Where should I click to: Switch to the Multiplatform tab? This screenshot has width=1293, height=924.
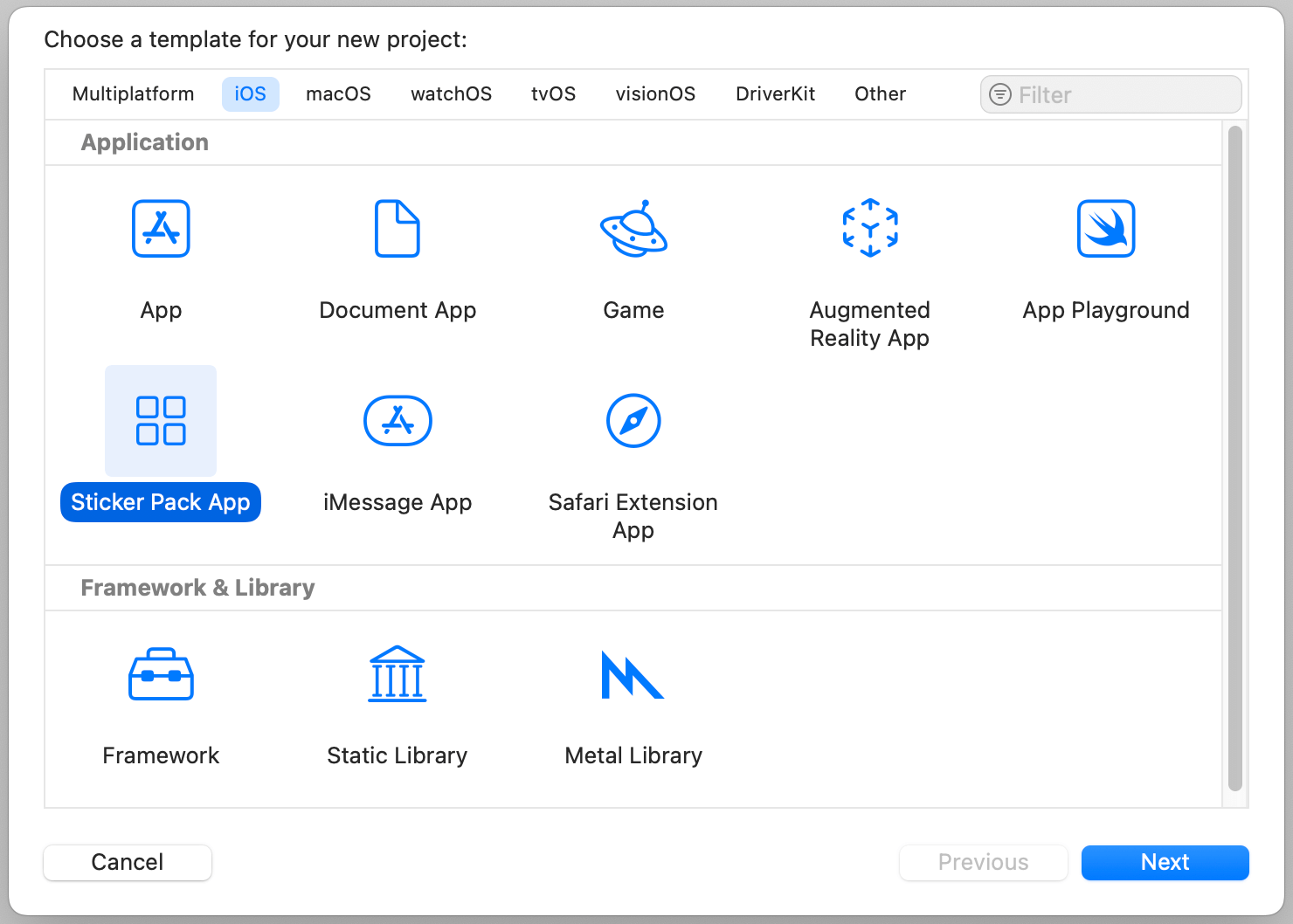(x=133, y=94)
